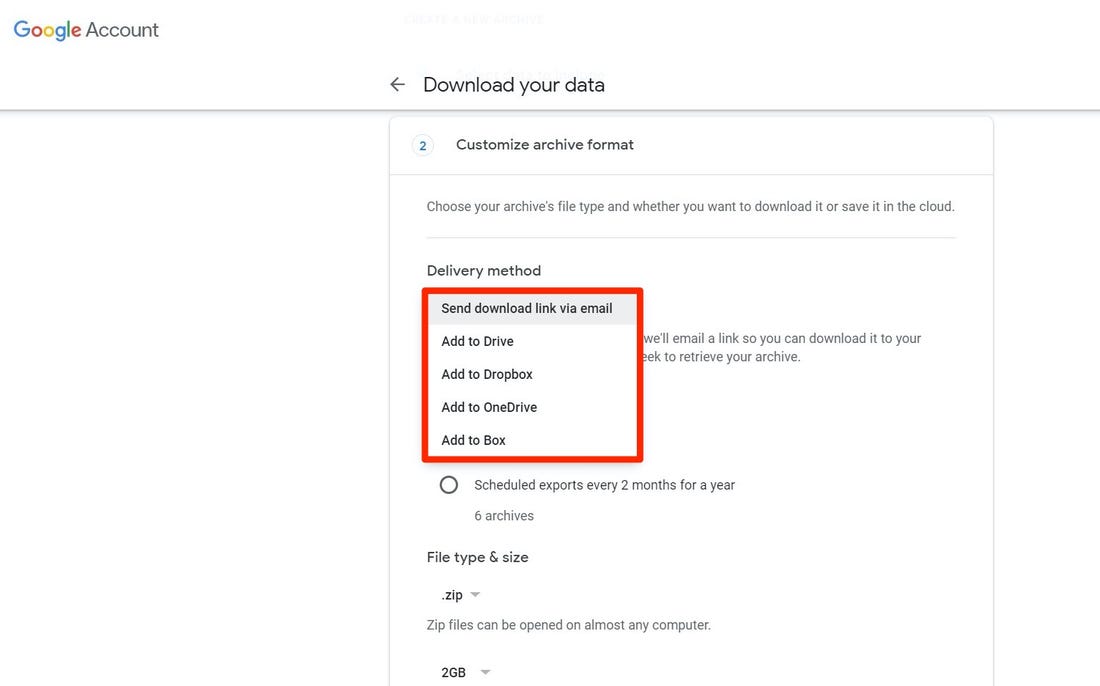The image size is (1100, 686).
Task: Click the Download your data title
Action: pos(514,85)
